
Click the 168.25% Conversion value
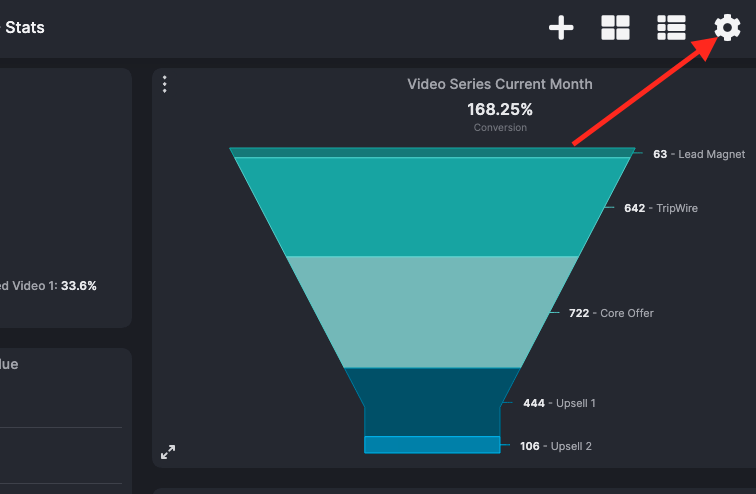pyautogui.click(x=500, y=109)
